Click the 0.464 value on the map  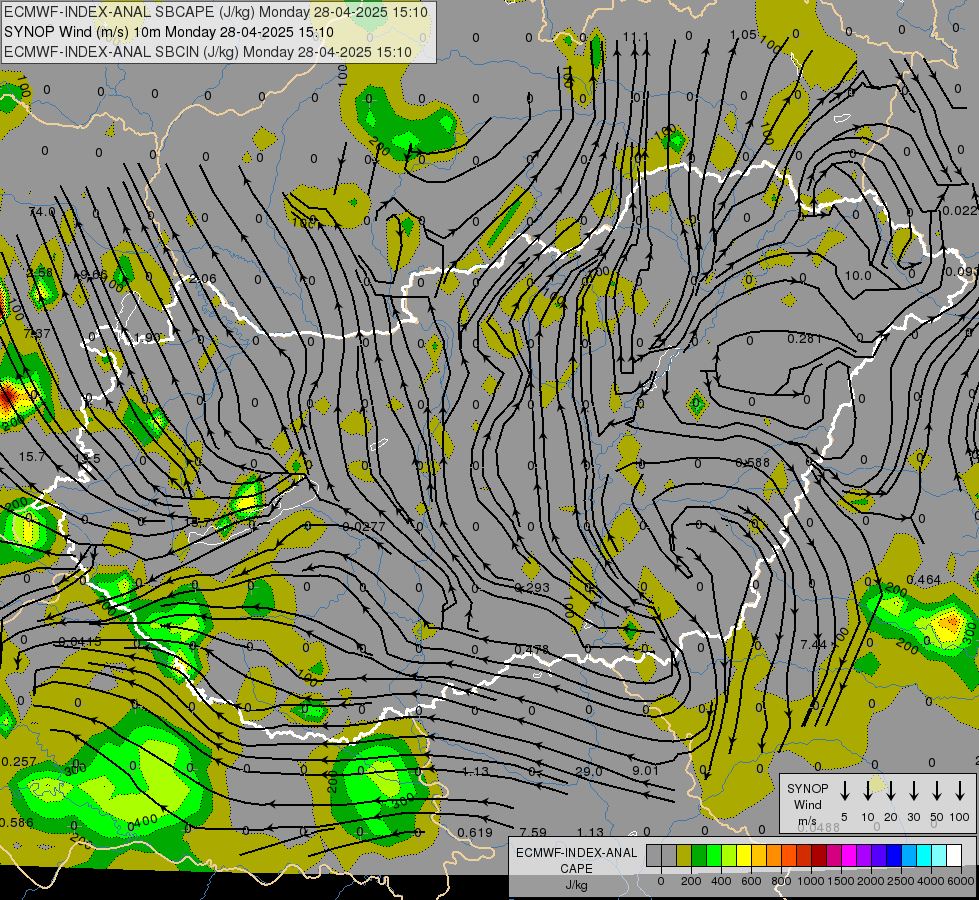pyautogui.click(x=923, y=580)
